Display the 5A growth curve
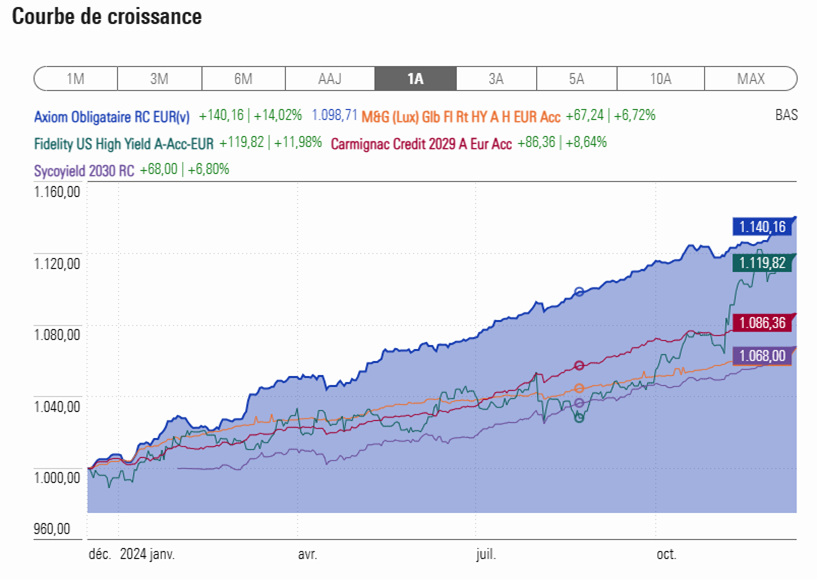The image size is (818, 580). coord(576,79)
